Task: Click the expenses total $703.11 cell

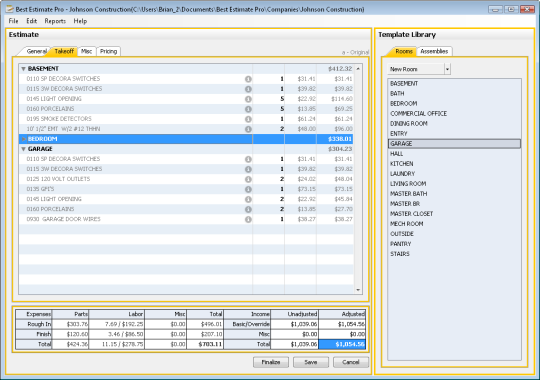Action: click(205, 344)
